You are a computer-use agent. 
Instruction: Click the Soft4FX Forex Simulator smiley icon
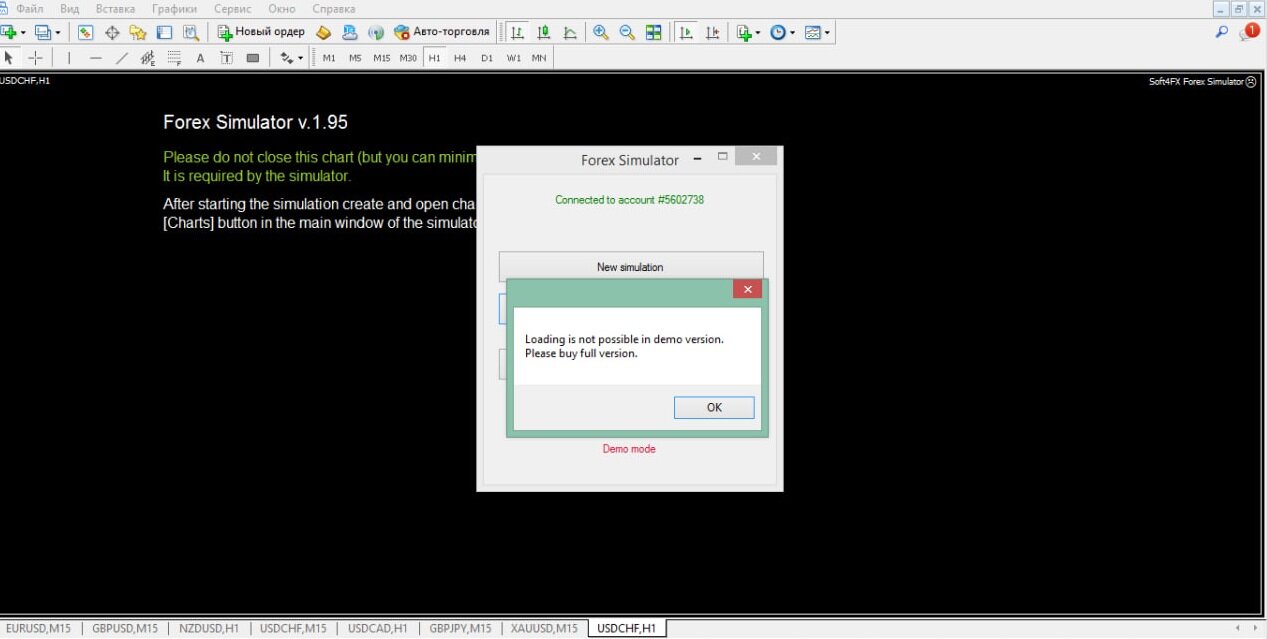click(1251, 81)
